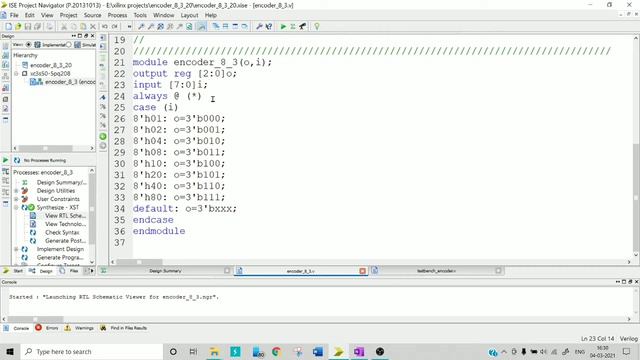
Task: Click the Type here to search box
Action: 91,351
